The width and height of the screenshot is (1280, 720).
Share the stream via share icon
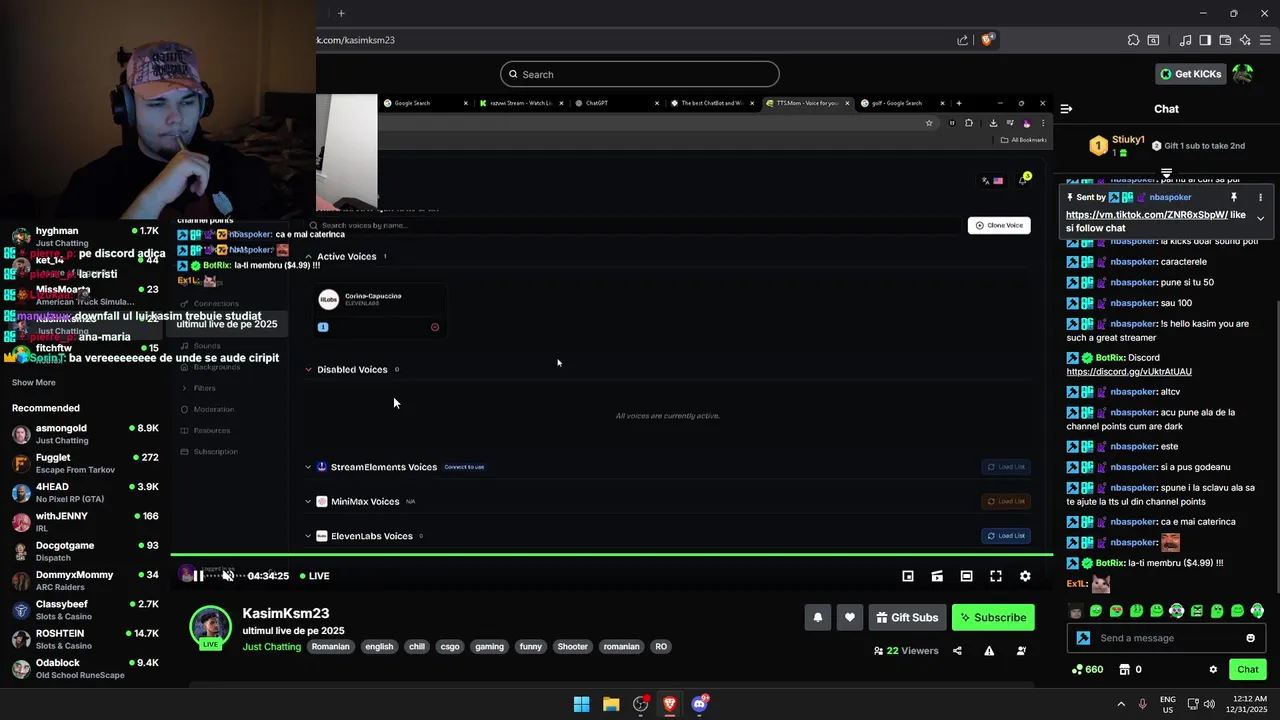957,651
